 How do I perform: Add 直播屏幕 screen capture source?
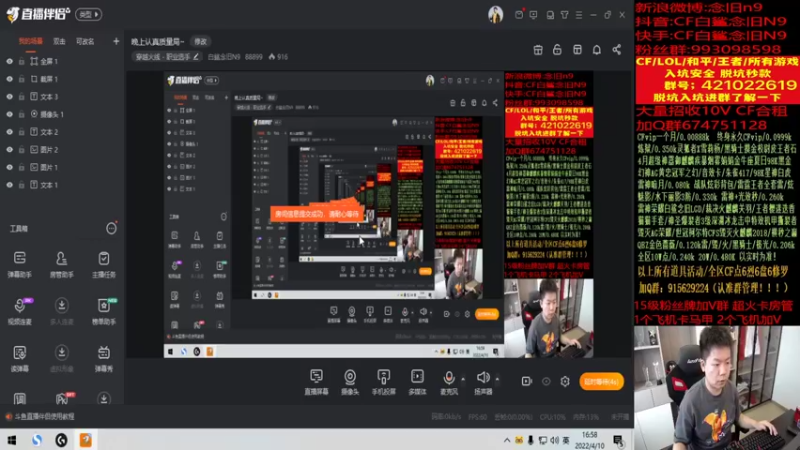click(316, 382)
